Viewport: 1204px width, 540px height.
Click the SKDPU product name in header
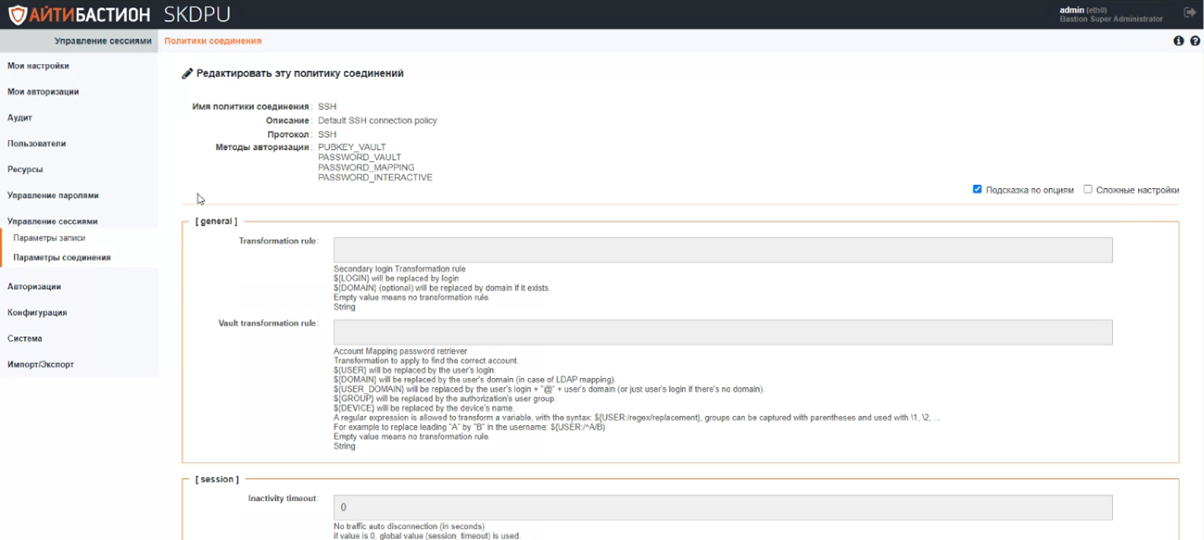coord(196,15)
